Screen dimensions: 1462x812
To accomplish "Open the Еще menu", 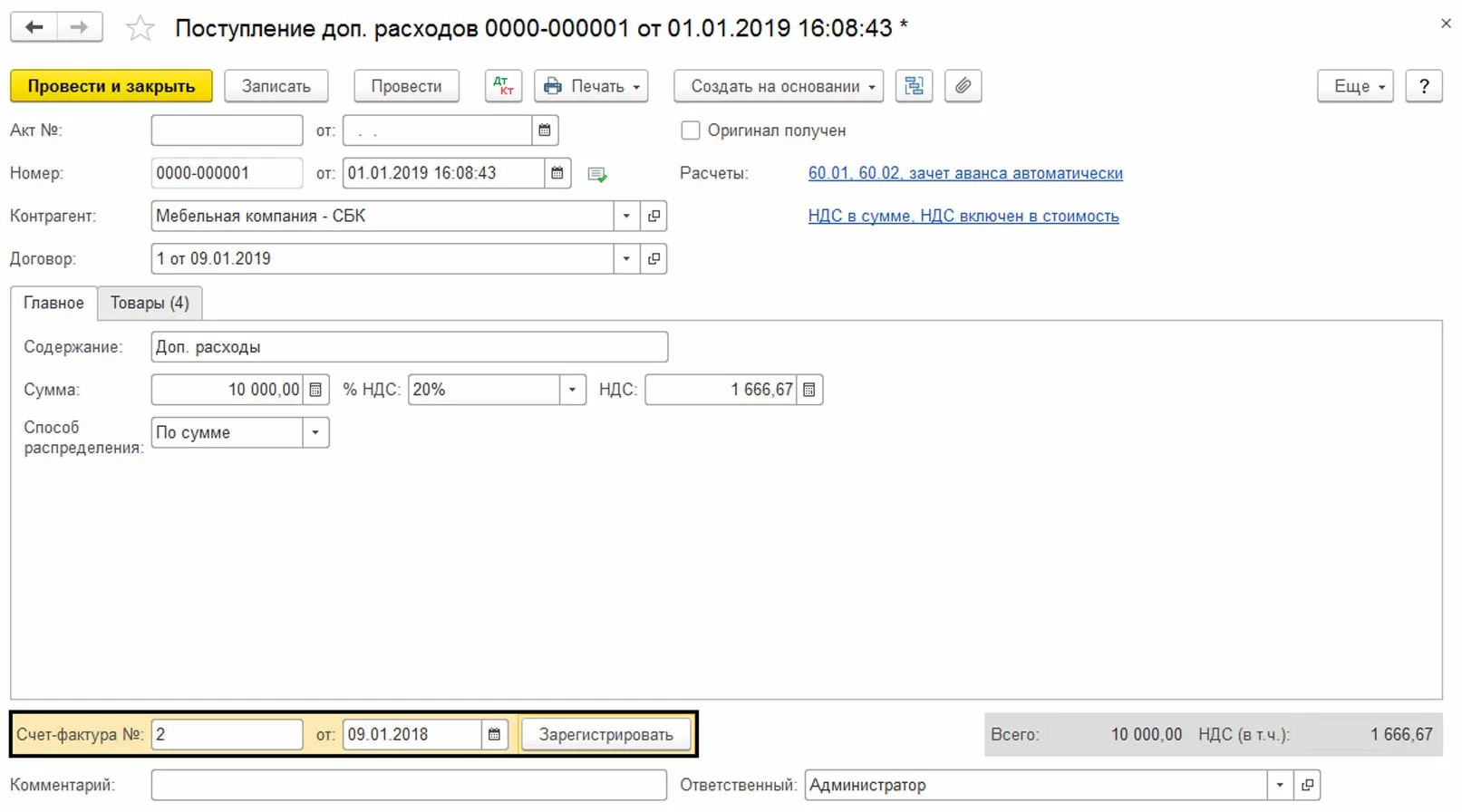I will 1355,86.
